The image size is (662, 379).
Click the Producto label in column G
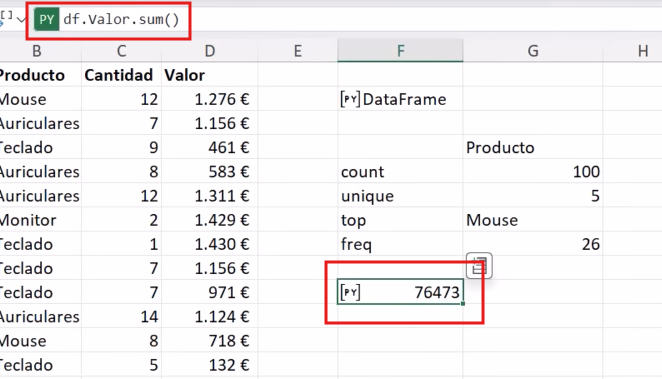[x=500, y=148]
